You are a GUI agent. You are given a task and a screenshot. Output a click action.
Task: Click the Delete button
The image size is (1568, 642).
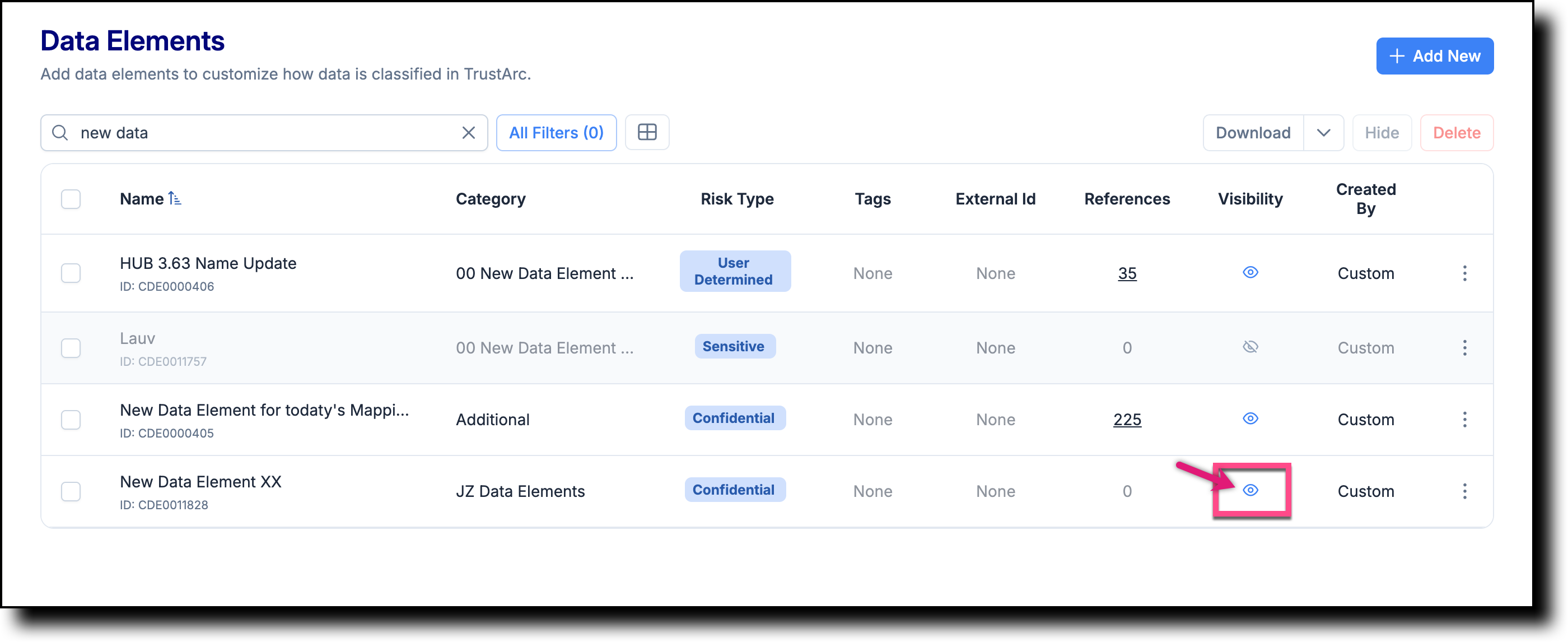(1456, 133)
